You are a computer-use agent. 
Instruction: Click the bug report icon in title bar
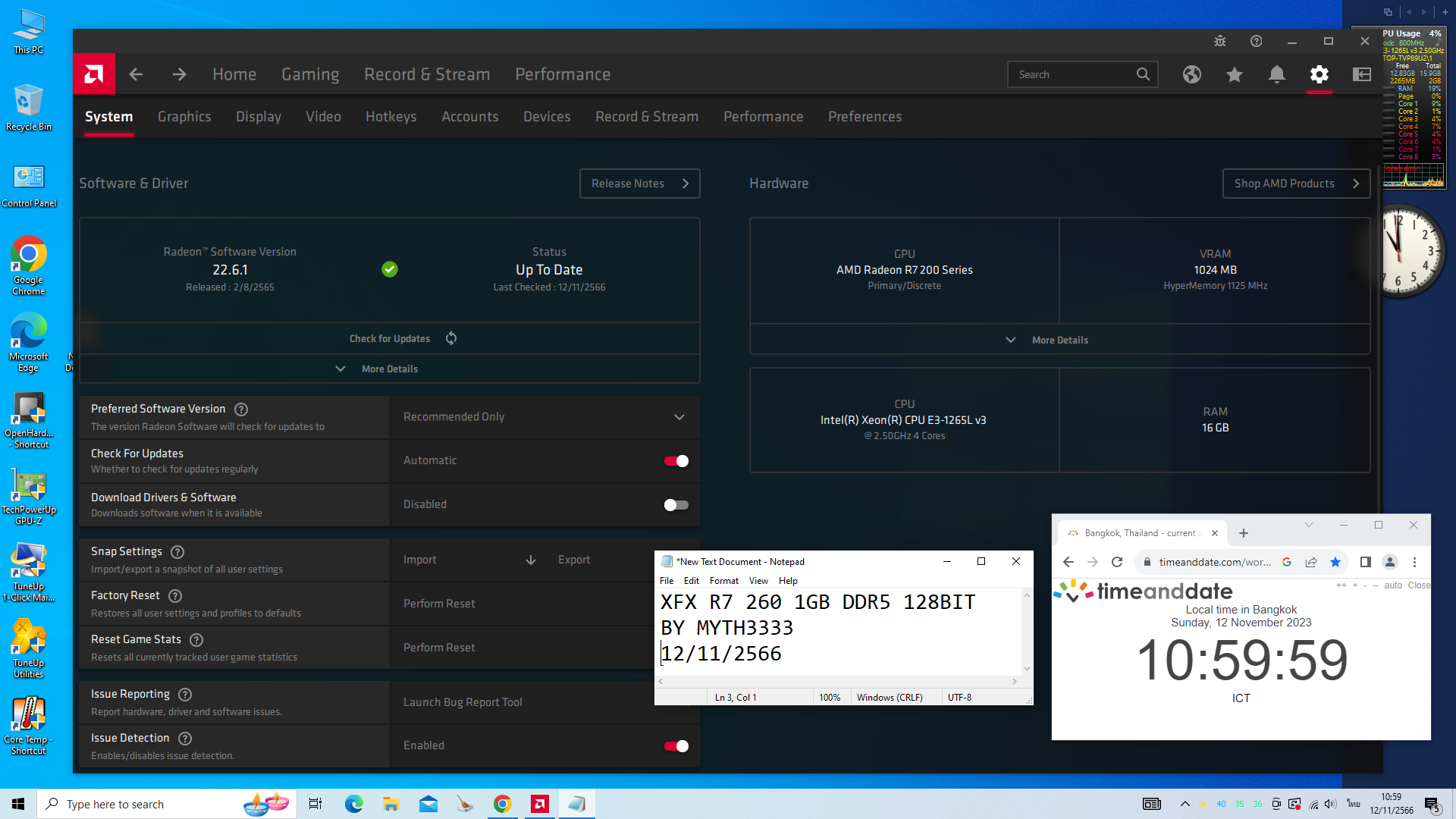[1220, 41]
